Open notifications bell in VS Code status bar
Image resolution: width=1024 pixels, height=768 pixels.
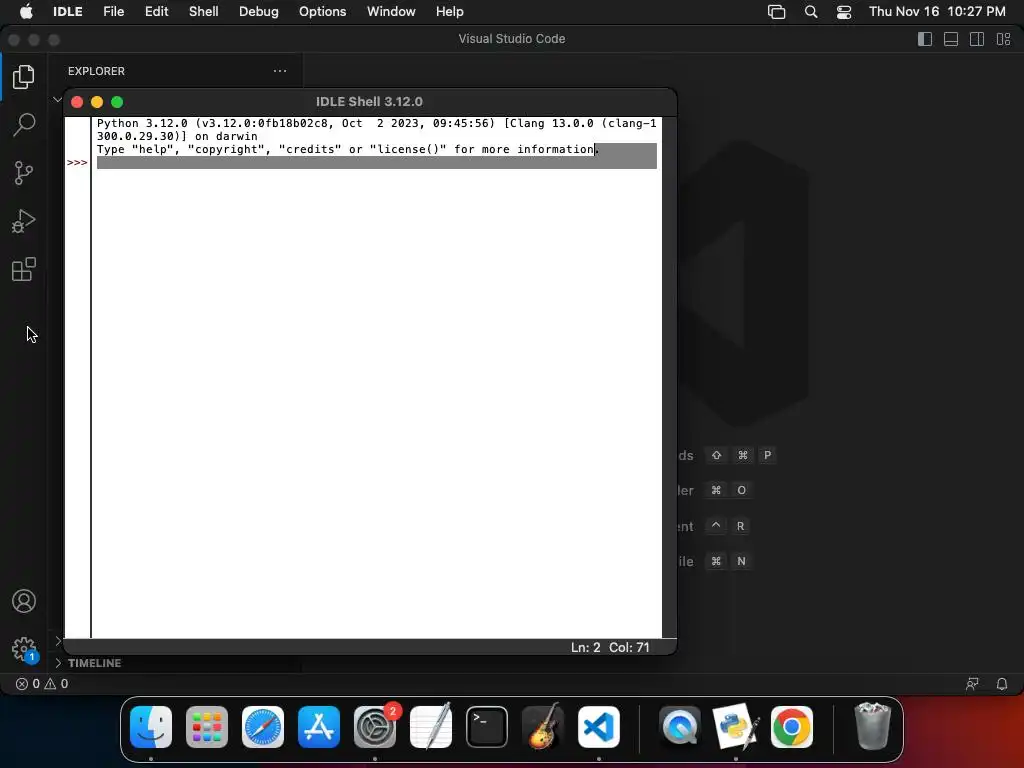click(1002, 684)
